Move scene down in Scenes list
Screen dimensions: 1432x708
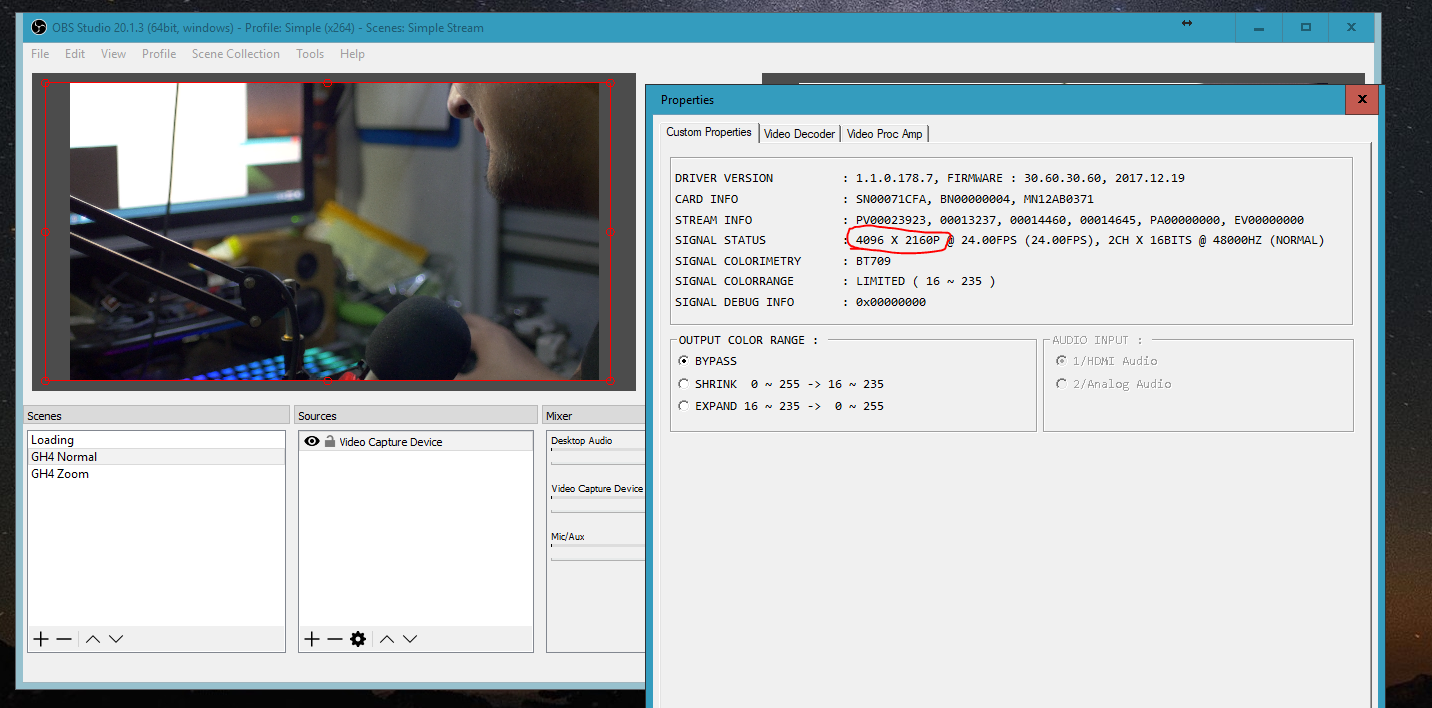tap(116, 639)
